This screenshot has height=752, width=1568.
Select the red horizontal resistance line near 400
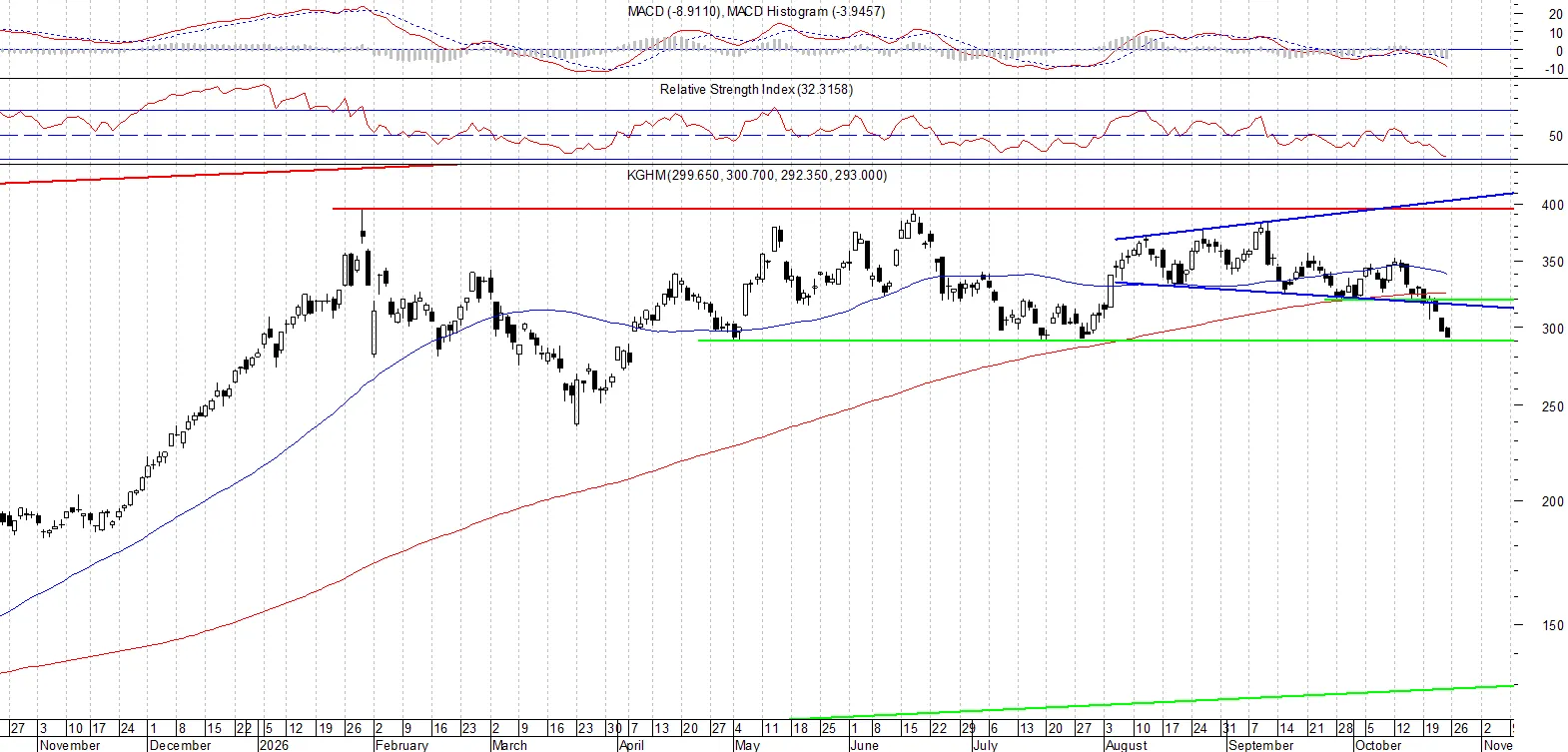click(924, 209)
